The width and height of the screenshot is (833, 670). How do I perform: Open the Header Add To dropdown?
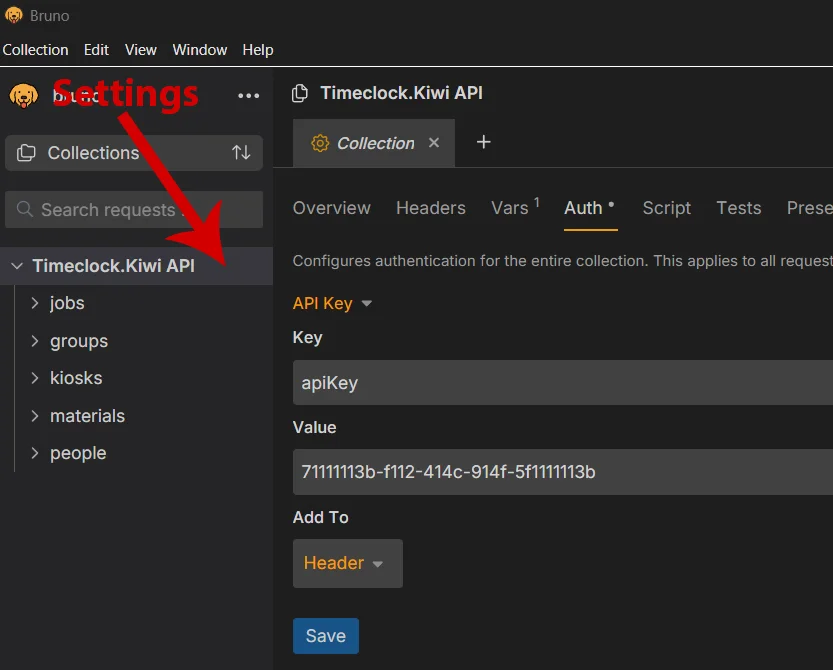pos(347,563)
